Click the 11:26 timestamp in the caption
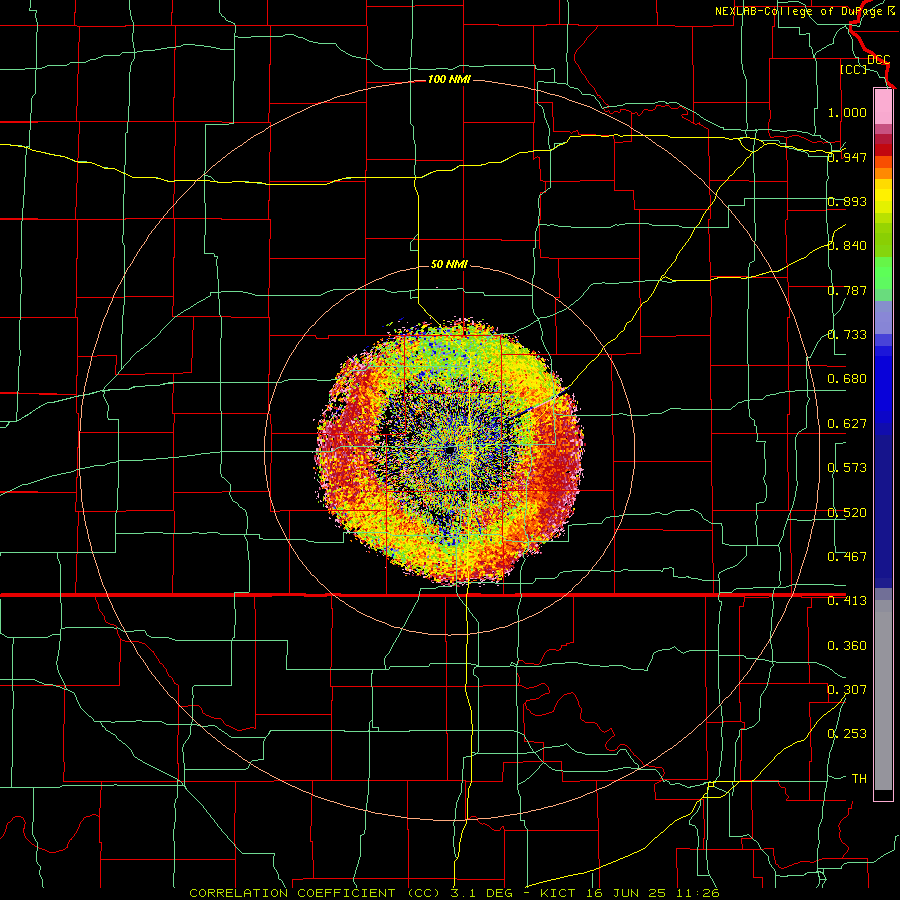The image size is (900, 900). click(697, 893)
